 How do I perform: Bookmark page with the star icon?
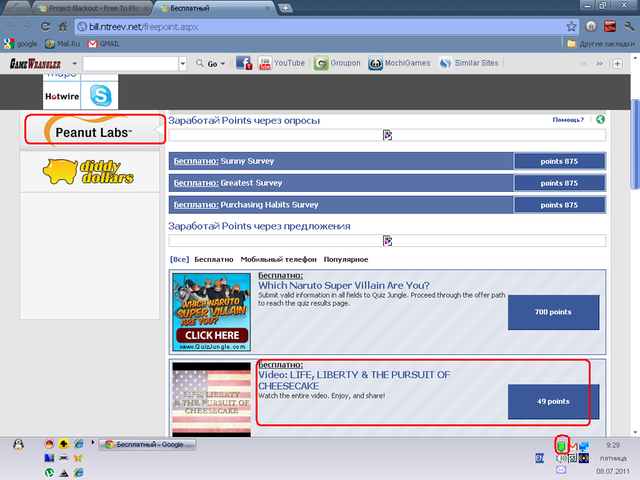[x=571, y=26]
